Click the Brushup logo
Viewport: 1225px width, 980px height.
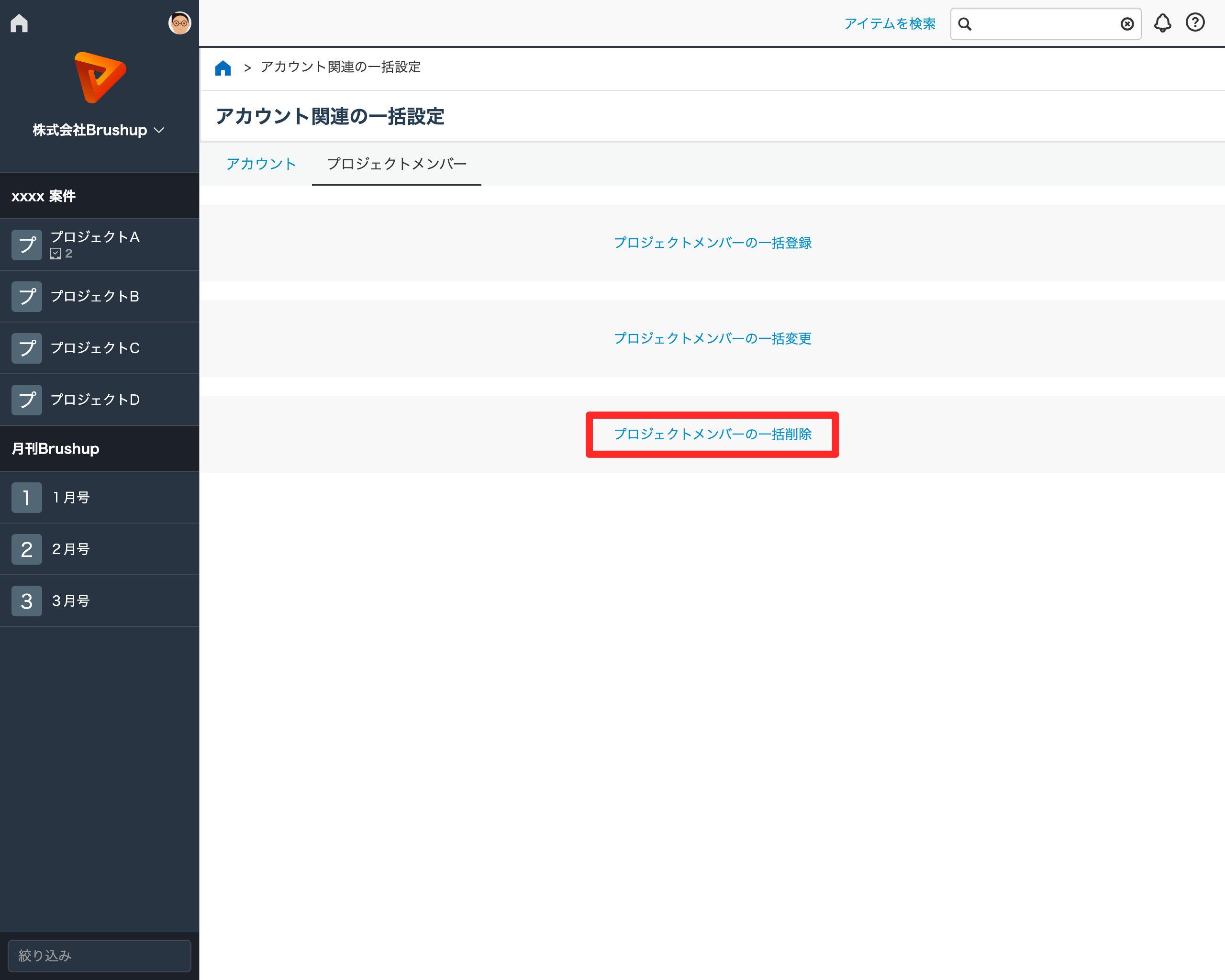point(100,77)
